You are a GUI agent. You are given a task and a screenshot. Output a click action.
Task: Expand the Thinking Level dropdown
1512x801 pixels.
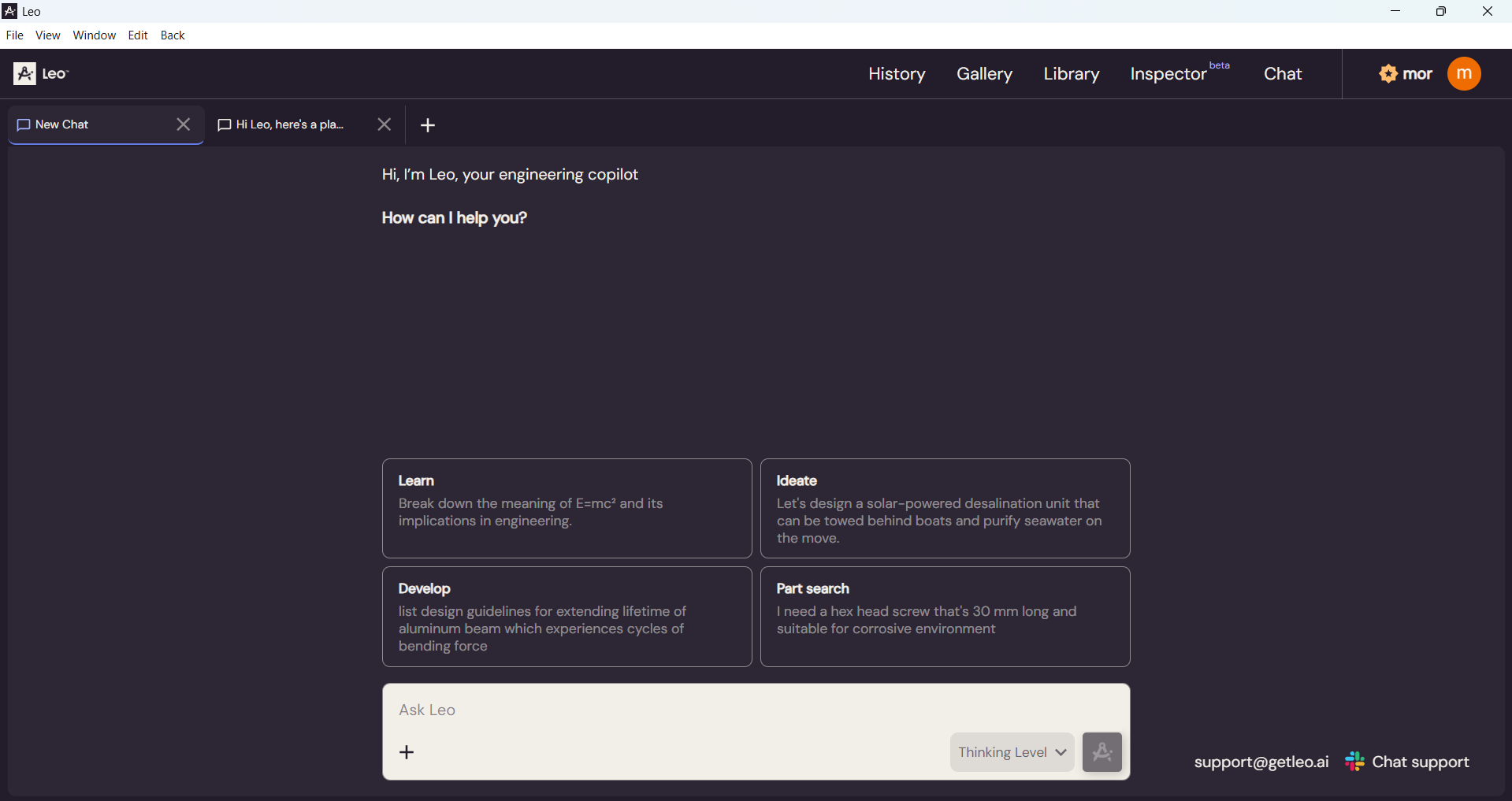tap(1012, 752)
